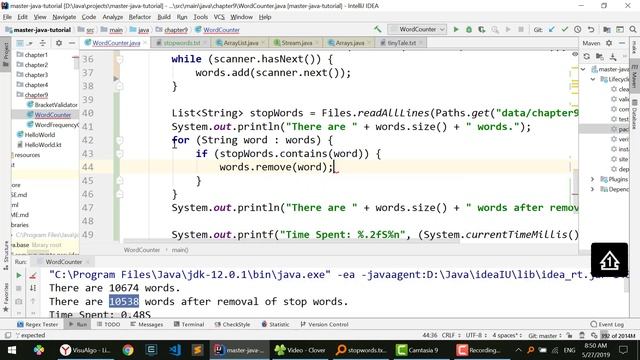Select the chapter3 folder in project tree
Image resolution: width=640 pixels, height=360 pixels.
pyautogui.click(x=32, y=75)
